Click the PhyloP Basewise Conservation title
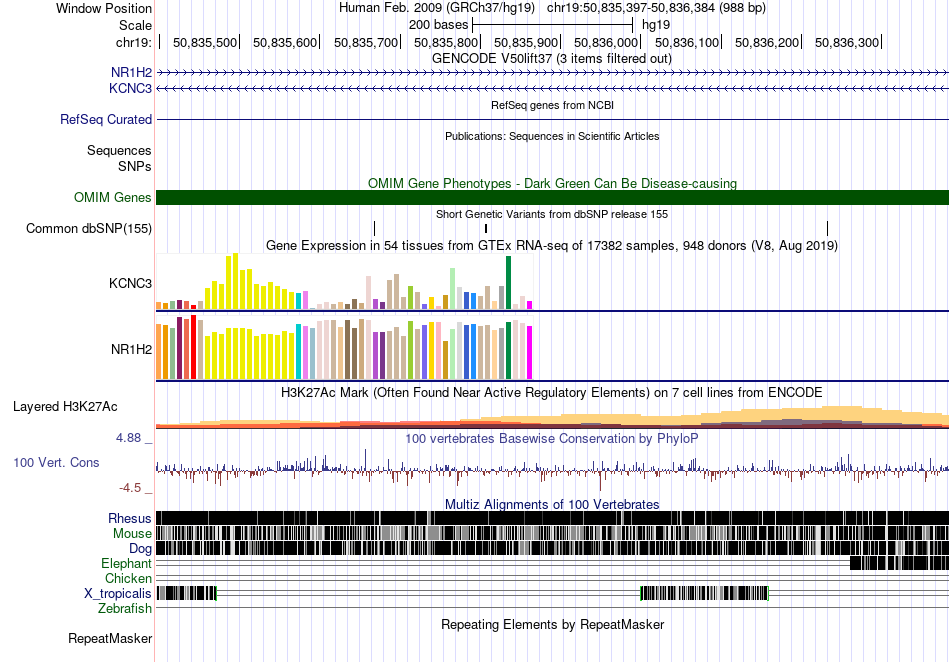Image resolution: width=950 pixels, height=662 pixels. [x=552, y=438]
